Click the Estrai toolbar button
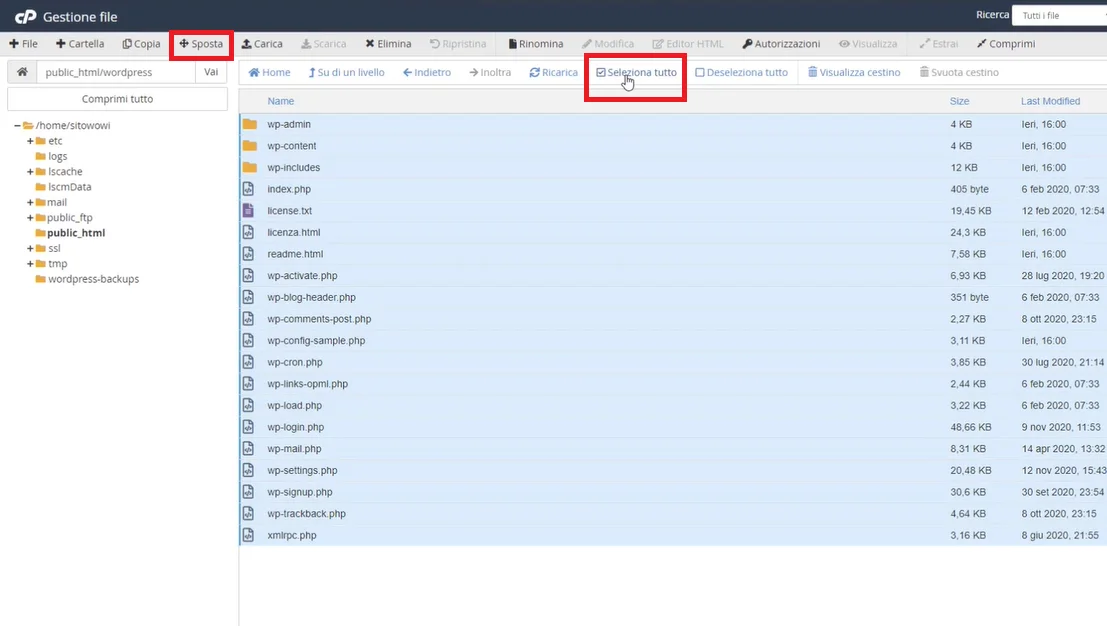 tap(939, 44)
